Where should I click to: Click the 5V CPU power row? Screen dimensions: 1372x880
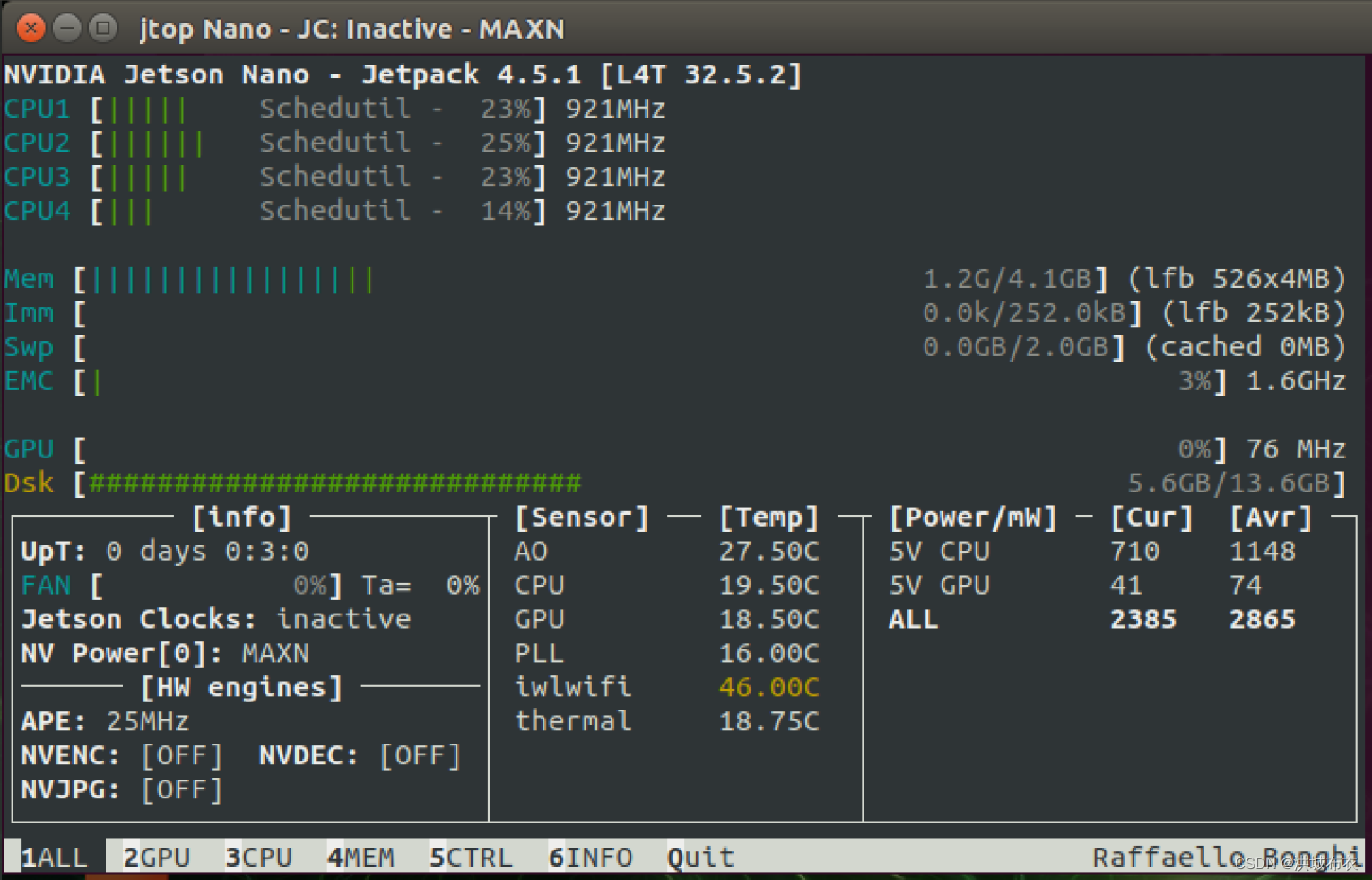pos(1093,551)
